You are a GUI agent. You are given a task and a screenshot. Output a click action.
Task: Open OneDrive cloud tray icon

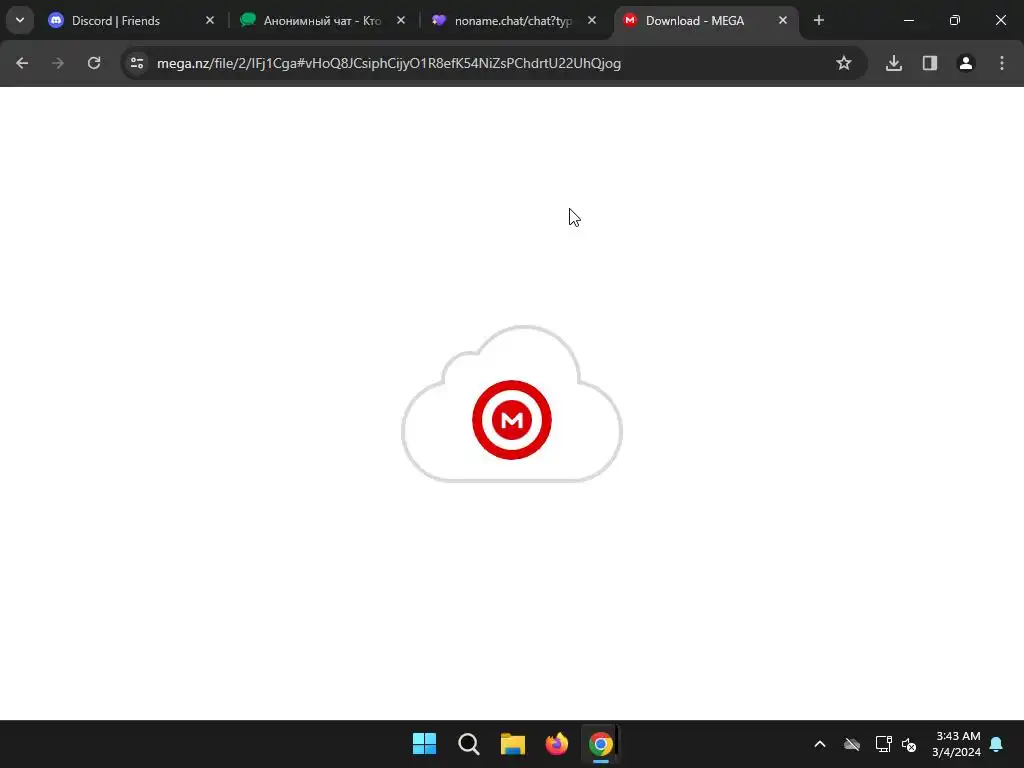[852, 744]
